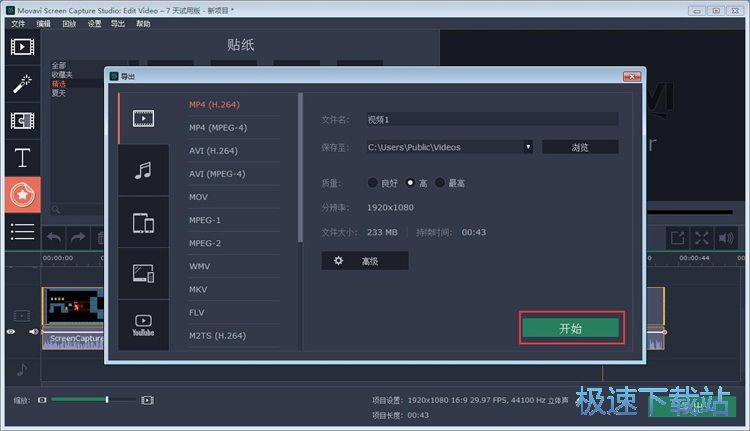Image resolution: width=750 pixels, height=431 pixels.
Task: Open the transitions panel icon
Action: (22, 121)
